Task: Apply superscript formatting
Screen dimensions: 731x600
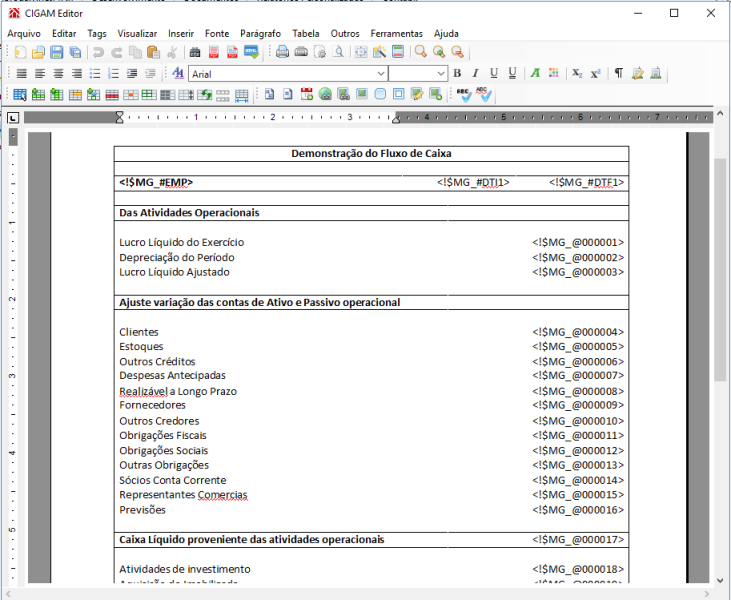Action: pyautogui.click(x=595, y=74)
